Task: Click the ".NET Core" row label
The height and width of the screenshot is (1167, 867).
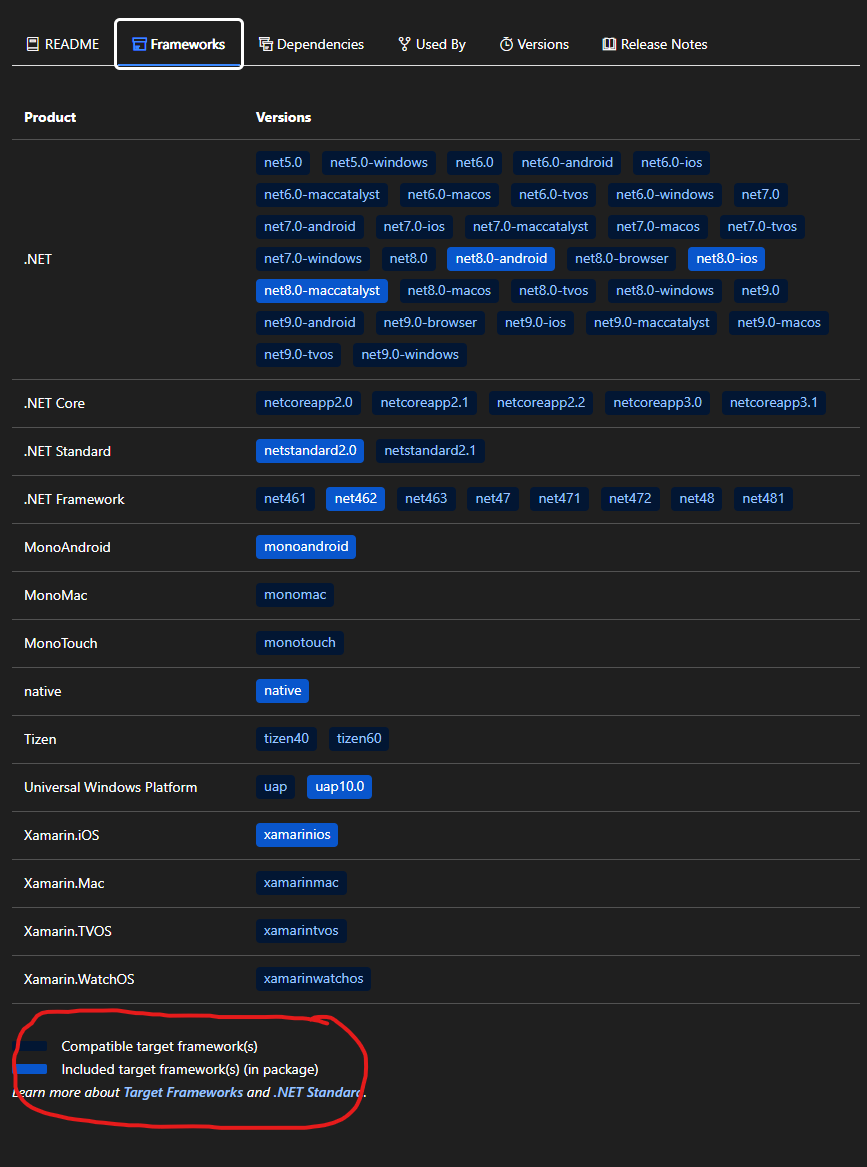Action: 54,403
